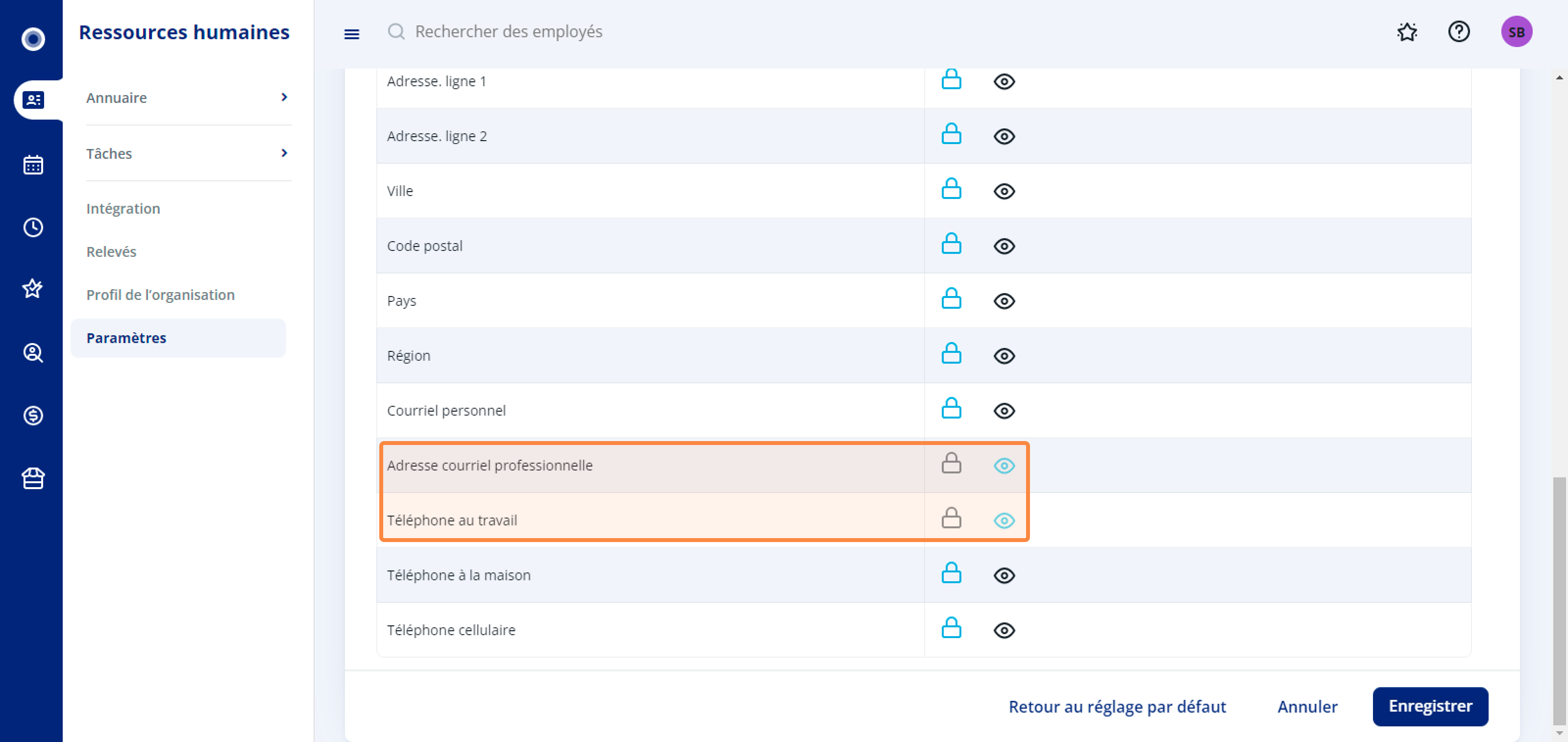Click the lock icon for Adresse. ligne 2
This screenshot has height=742, width=1568.
[951, 134]
